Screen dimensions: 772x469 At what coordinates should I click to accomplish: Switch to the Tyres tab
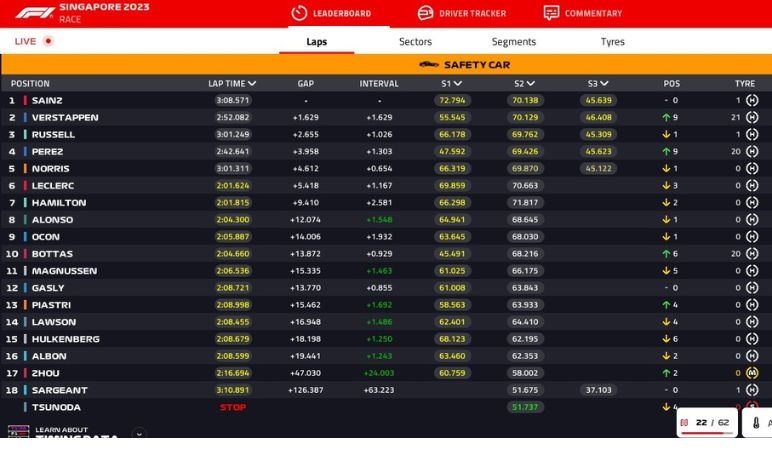click(612, 42)
